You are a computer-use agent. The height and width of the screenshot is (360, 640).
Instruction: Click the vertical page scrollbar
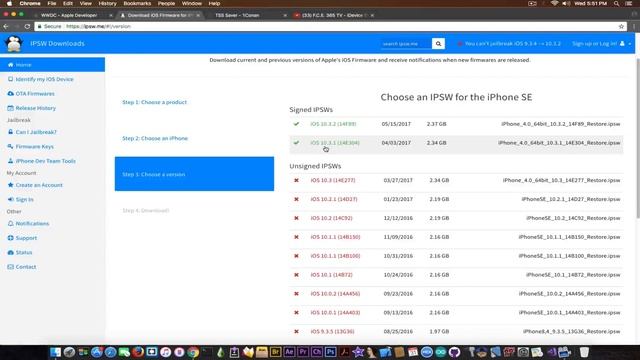[x=637, y=139]
